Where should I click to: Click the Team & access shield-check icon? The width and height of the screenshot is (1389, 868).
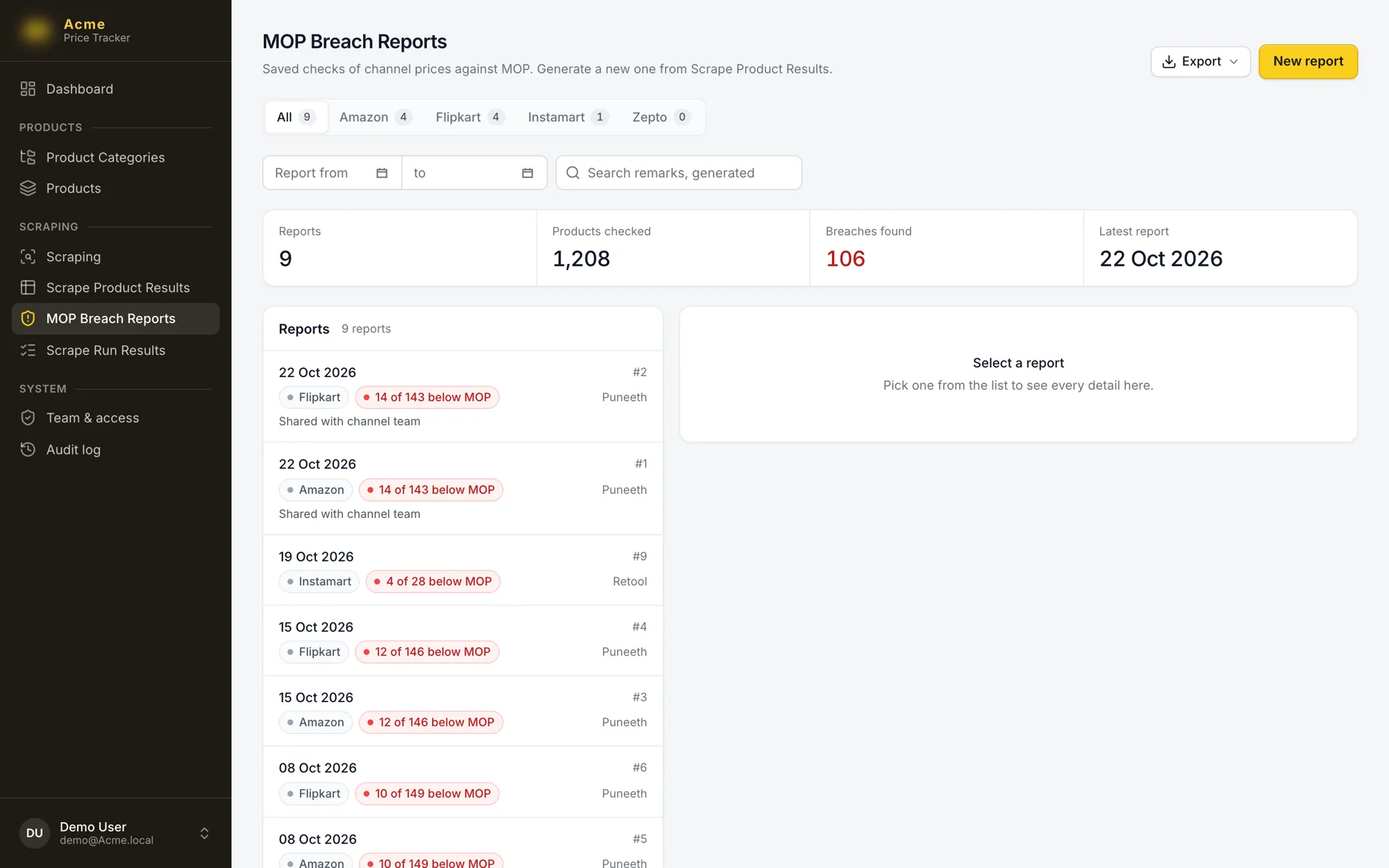[28, 417]
